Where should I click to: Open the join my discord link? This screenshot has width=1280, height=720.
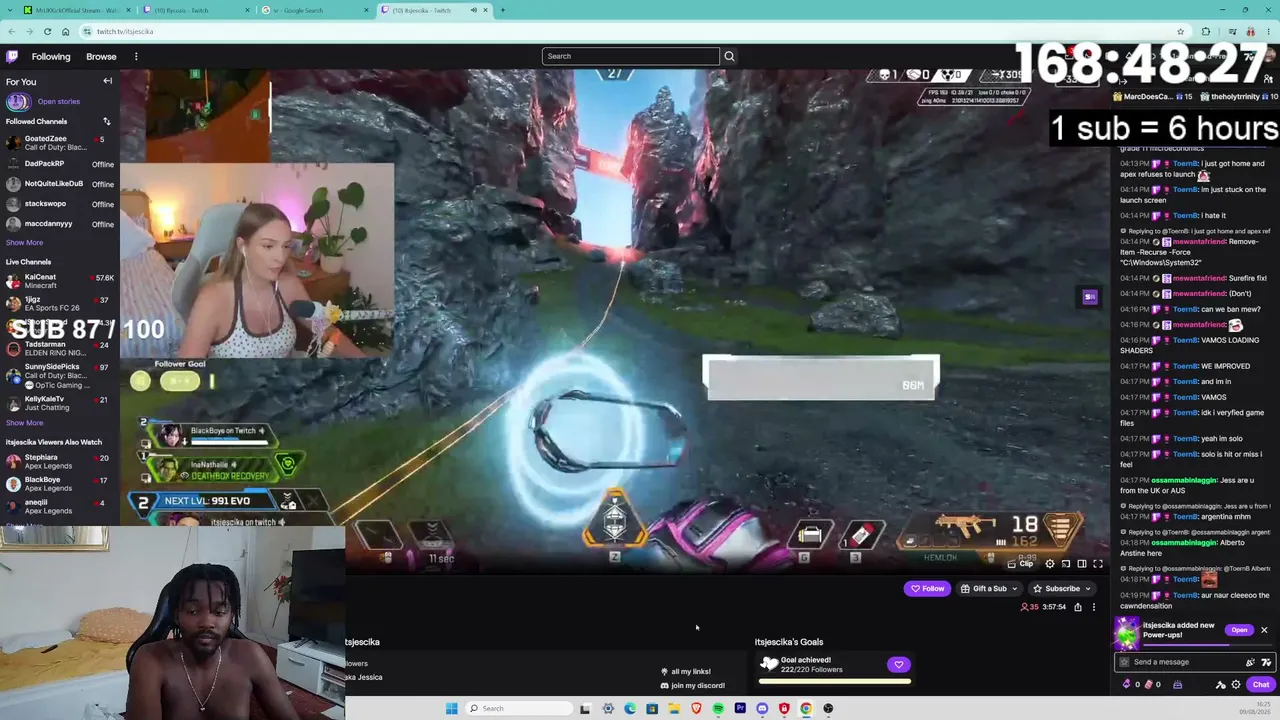pos(692,686)
